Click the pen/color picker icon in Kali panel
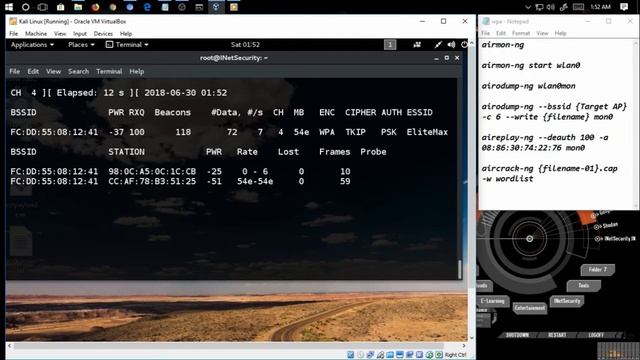Image resolution: width=640 pixels, height=360 pixels. click(x=438, y=44)
